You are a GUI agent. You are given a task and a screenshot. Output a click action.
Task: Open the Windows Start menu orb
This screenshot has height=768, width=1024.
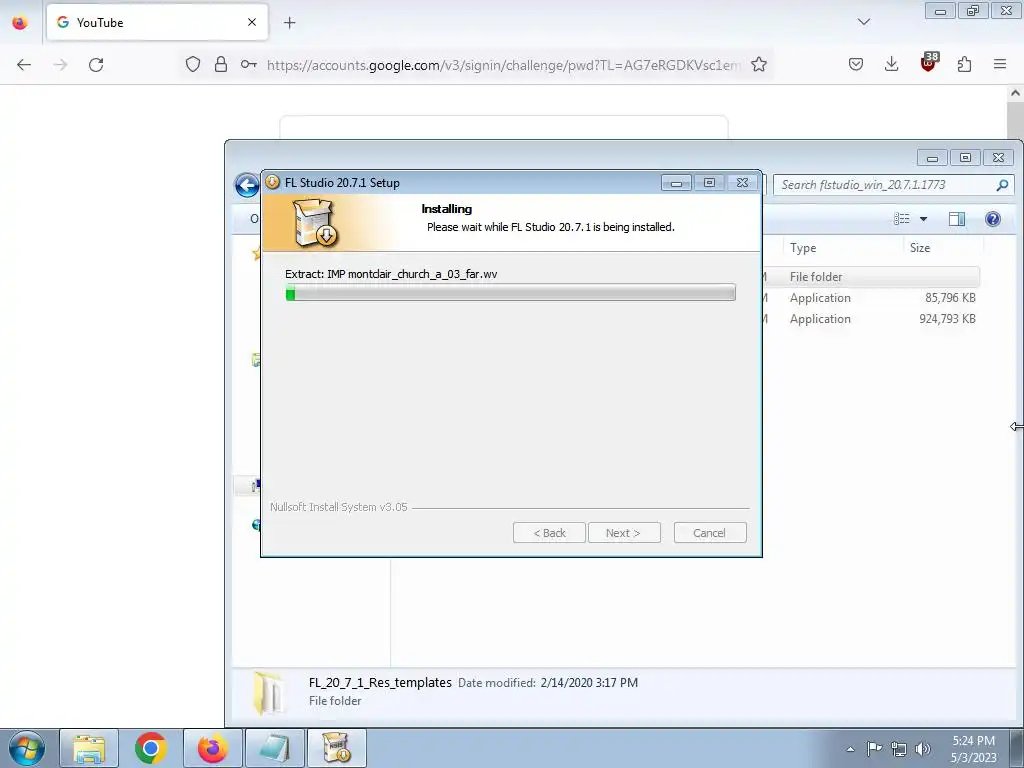26,748
